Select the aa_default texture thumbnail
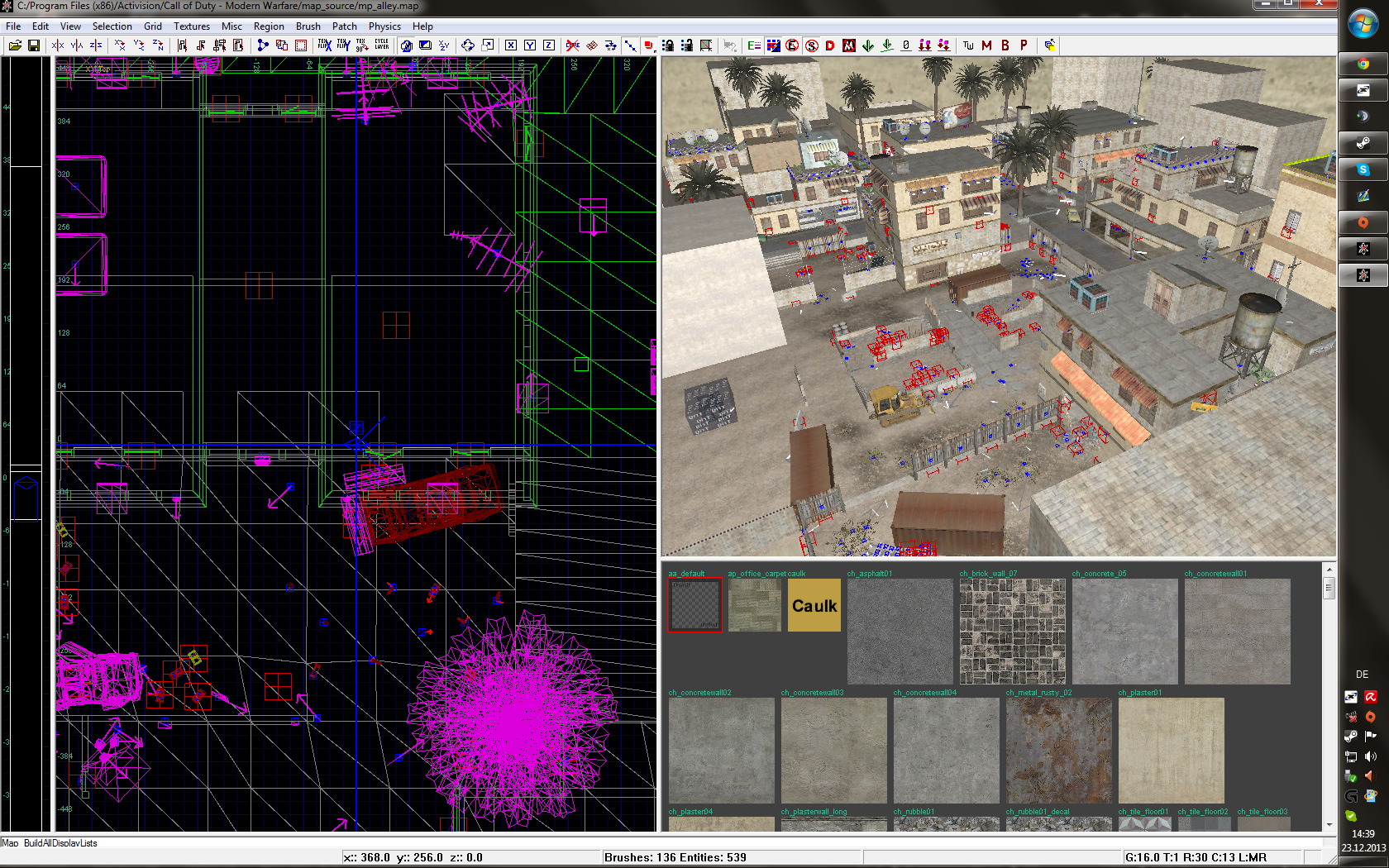 pyautogui.click(x=694, y=605)
